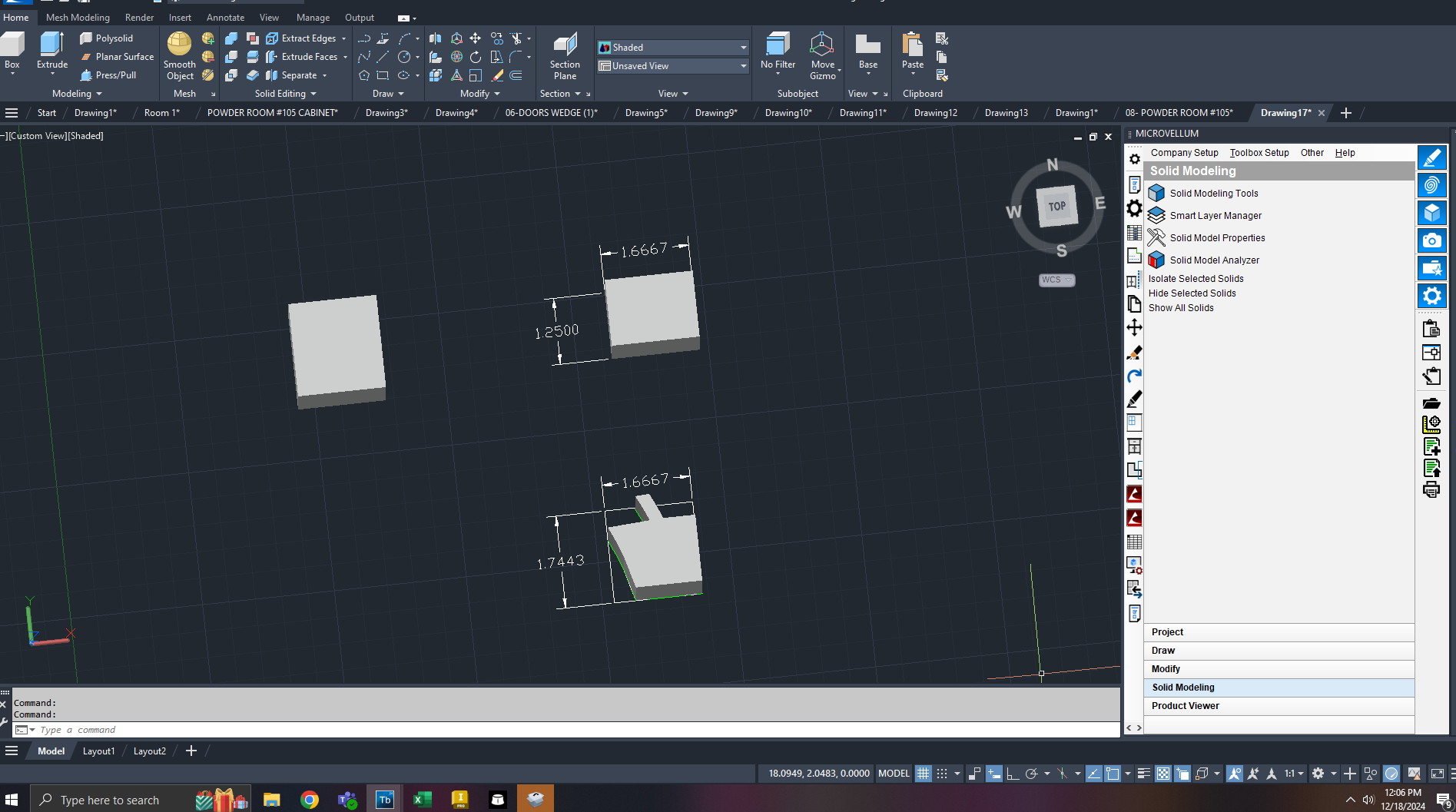Toggle snap mode in status bar
1456x812 pixels.
[942, 774]
